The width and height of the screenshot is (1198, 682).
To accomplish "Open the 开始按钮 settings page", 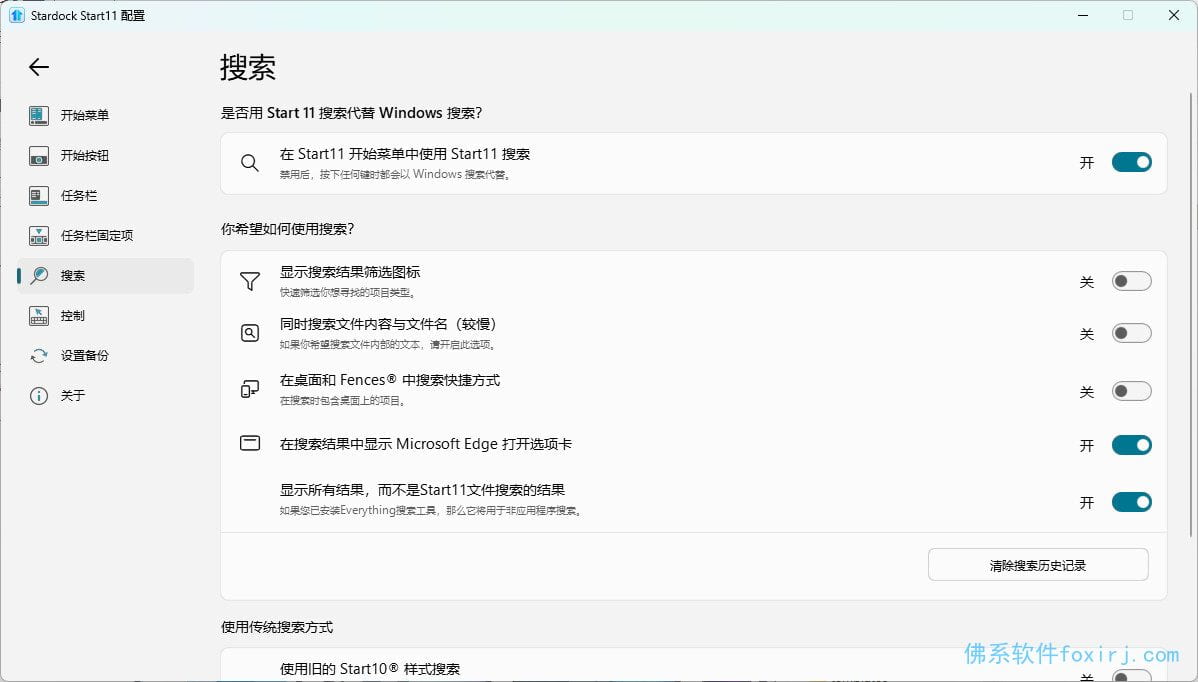I will (105, 156).
